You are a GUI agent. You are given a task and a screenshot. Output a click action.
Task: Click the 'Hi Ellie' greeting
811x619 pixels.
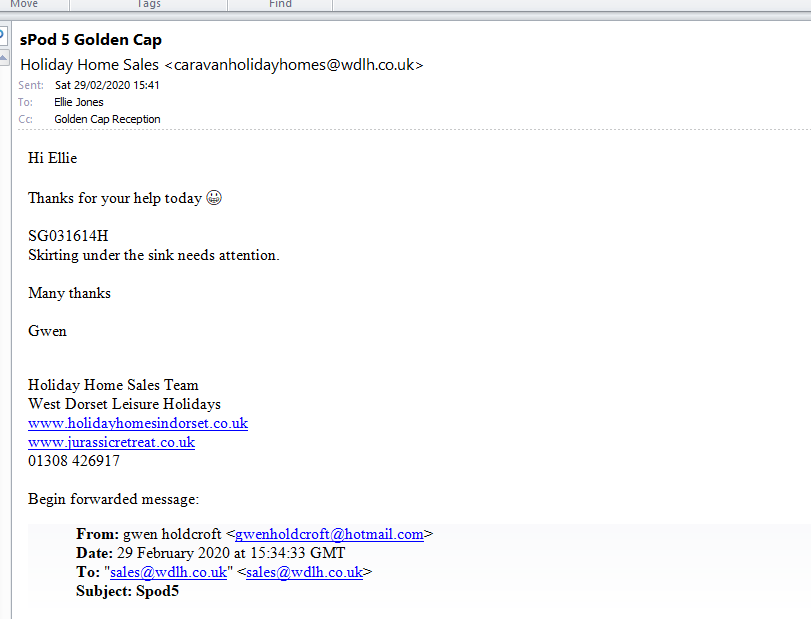(52, 158)
